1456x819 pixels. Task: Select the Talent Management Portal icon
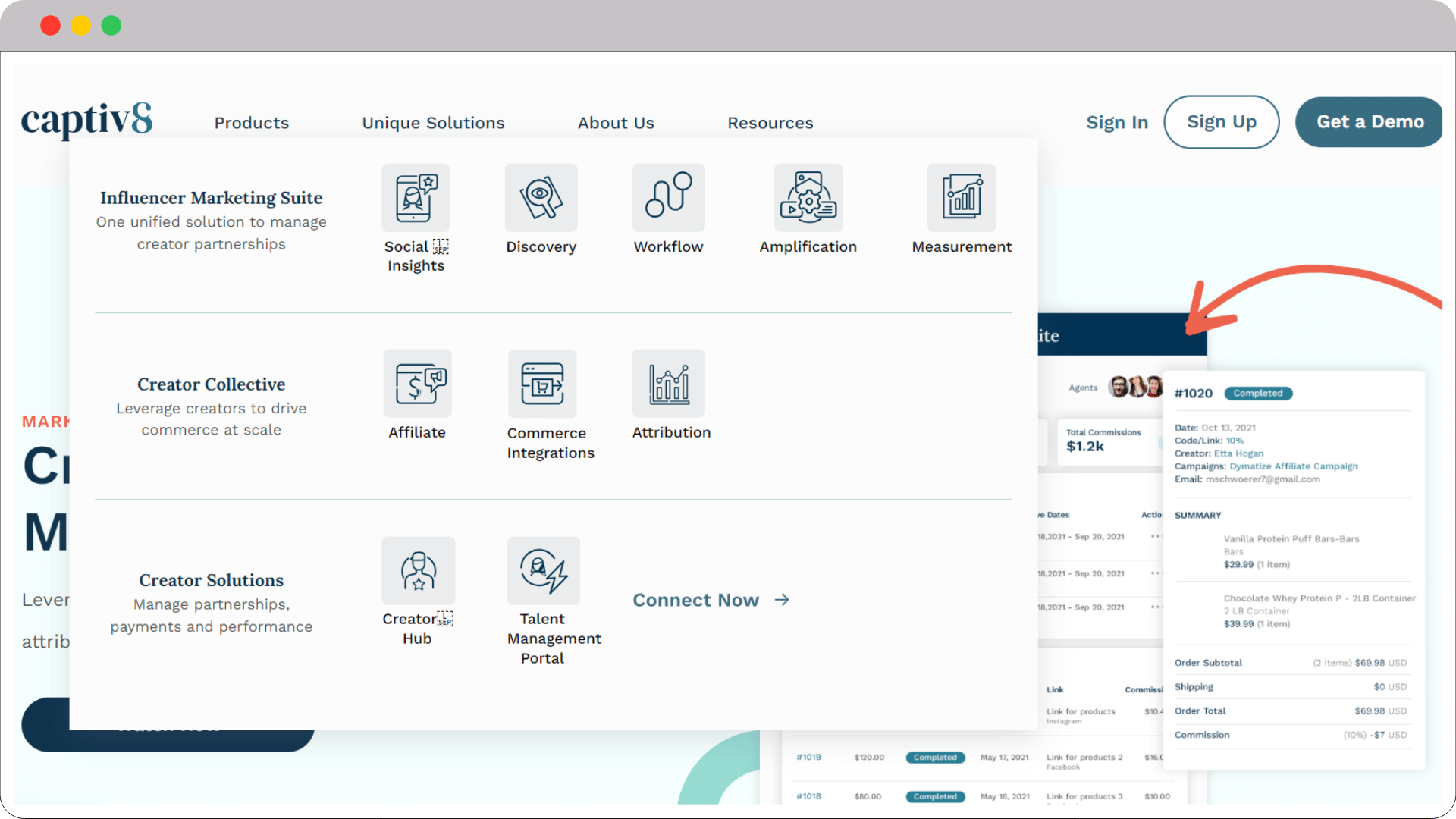click(x=543, y=570)
